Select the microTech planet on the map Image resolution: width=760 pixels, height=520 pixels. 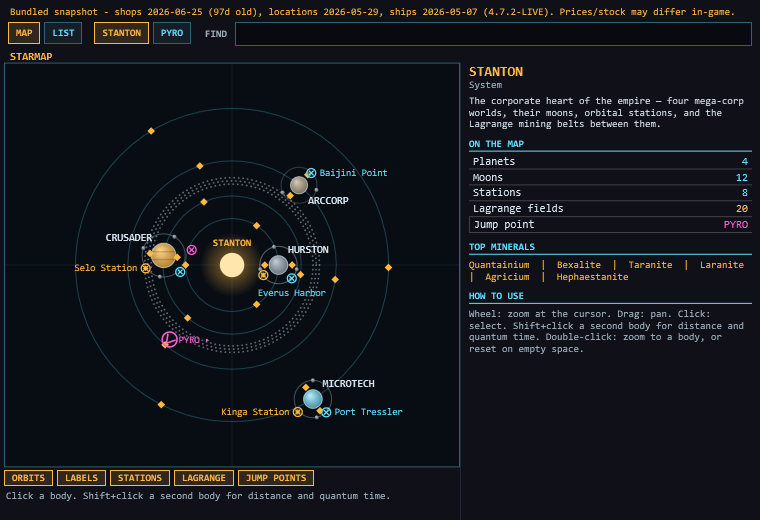pos(313,399)
